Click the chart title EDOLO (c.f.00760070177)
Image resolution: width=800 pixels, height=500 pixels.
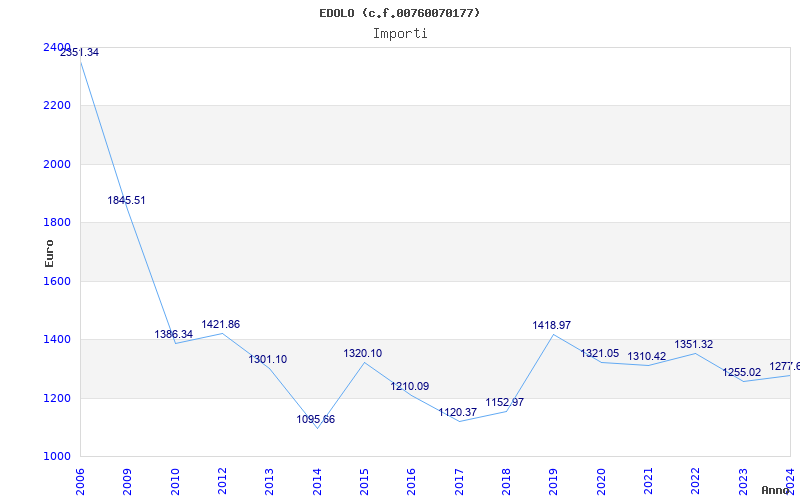pyautogui.click(x=400, y=13)
